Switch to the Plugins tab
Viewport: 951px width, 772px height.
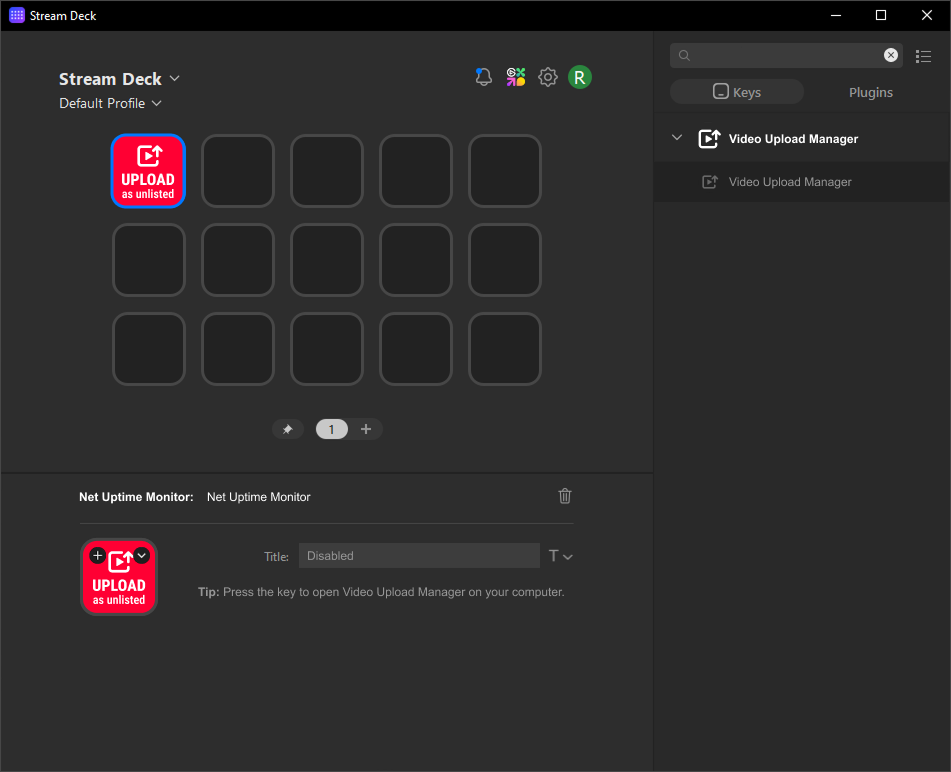870,92
